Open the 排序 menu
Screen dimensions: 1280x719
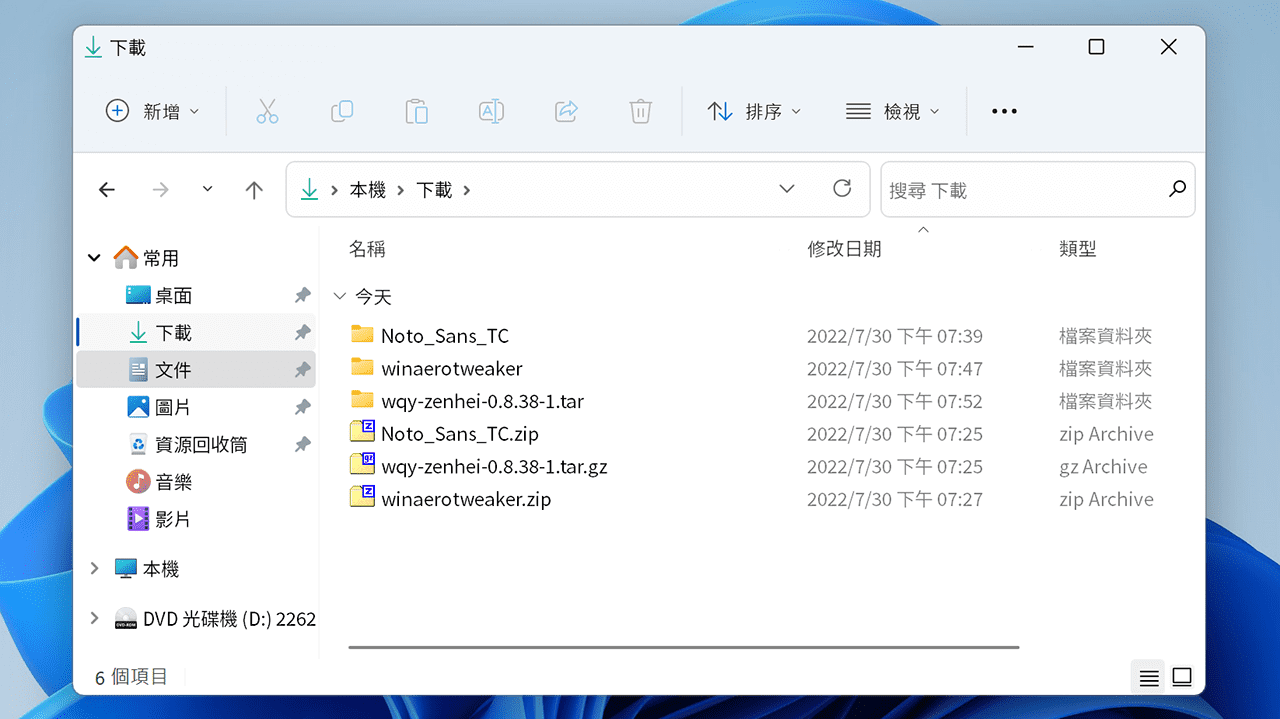[756, 111]
